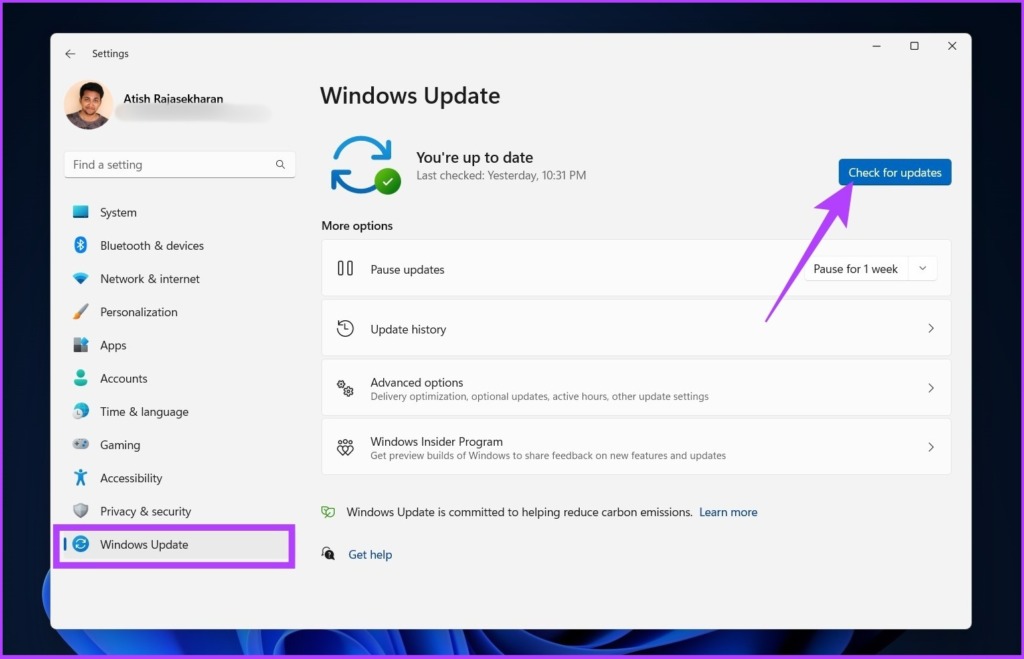This screenshot has width=1024, height=659.
Task: Open the Windows Insider Program row
Action: click(x=636, y=447)
